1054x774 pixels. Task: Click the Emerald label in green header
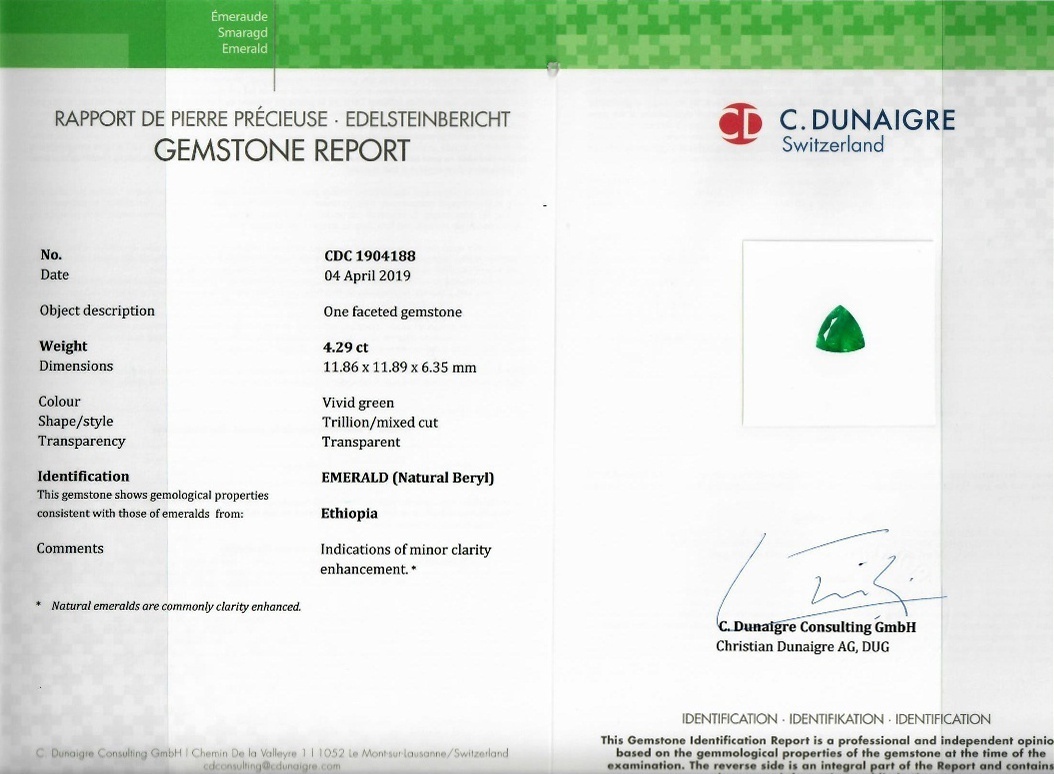[245, 49]
